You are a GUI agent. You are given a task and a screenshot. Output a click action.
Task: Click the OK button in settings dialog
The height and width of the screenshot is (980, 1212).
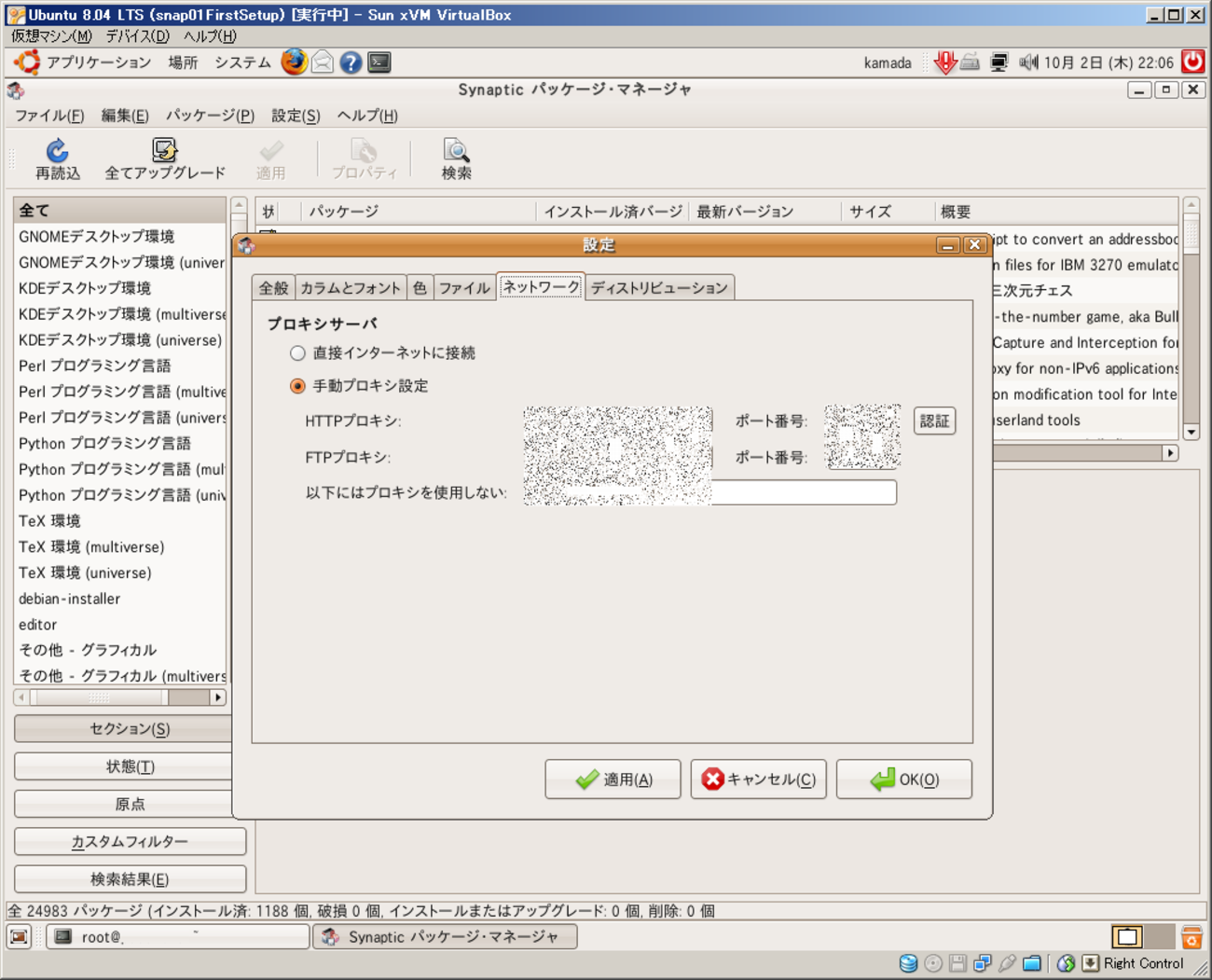coord(903,780)
